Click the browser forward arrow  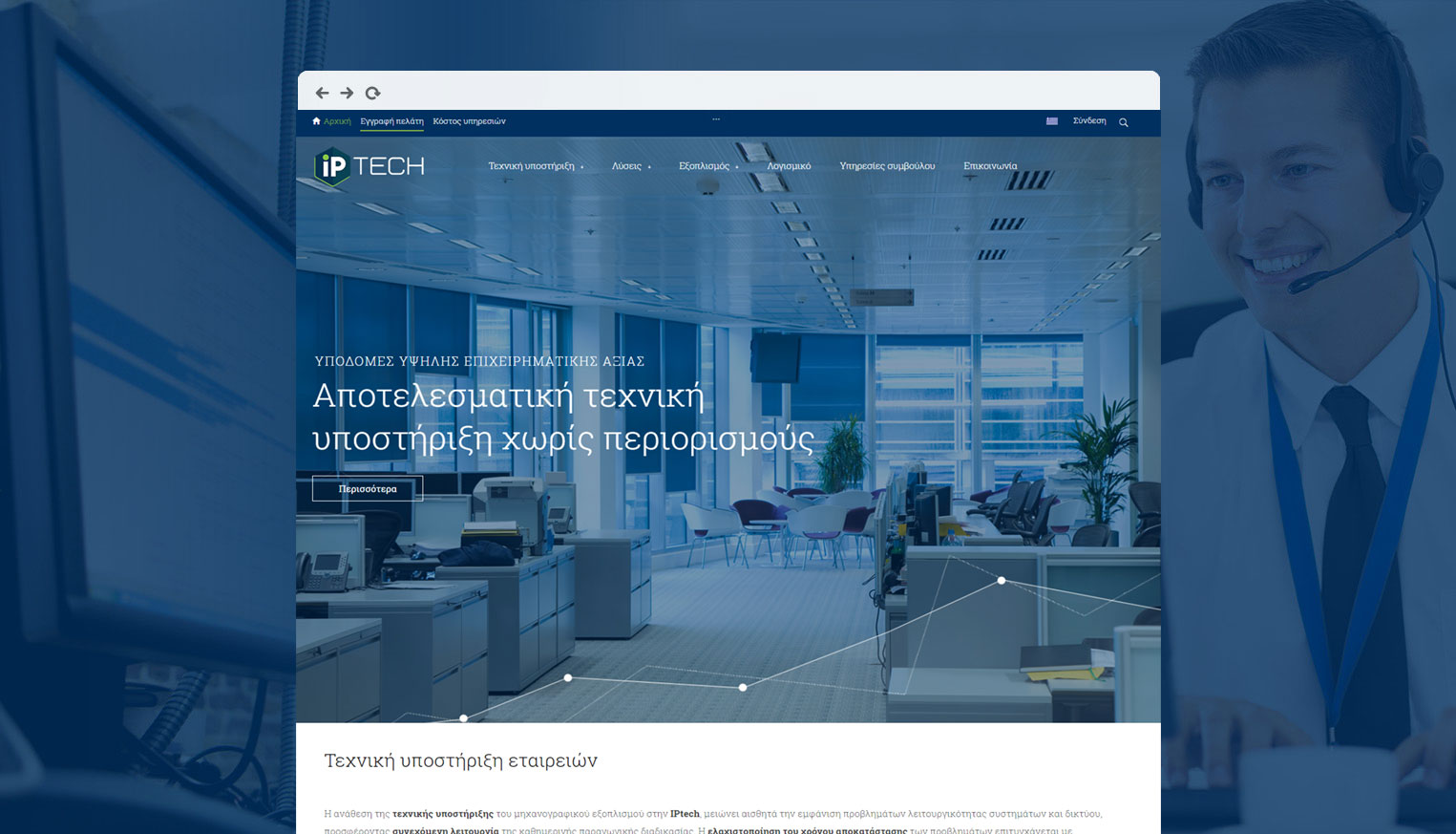pyautogui.click(x=347, y=93)
